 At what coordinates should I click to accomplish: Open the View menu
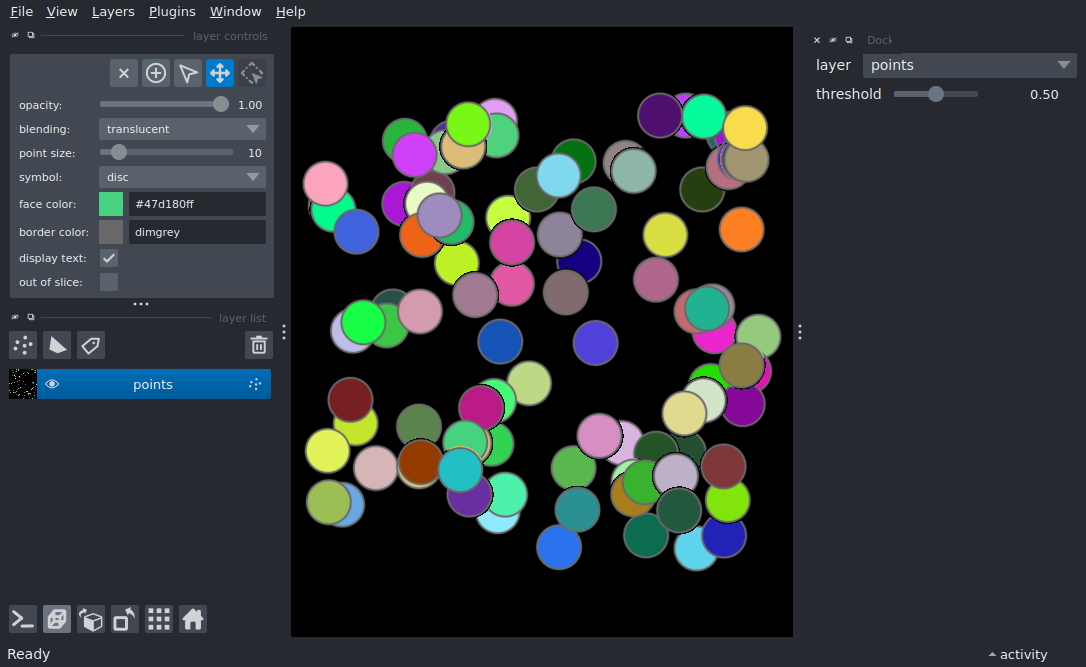point(62,12)
